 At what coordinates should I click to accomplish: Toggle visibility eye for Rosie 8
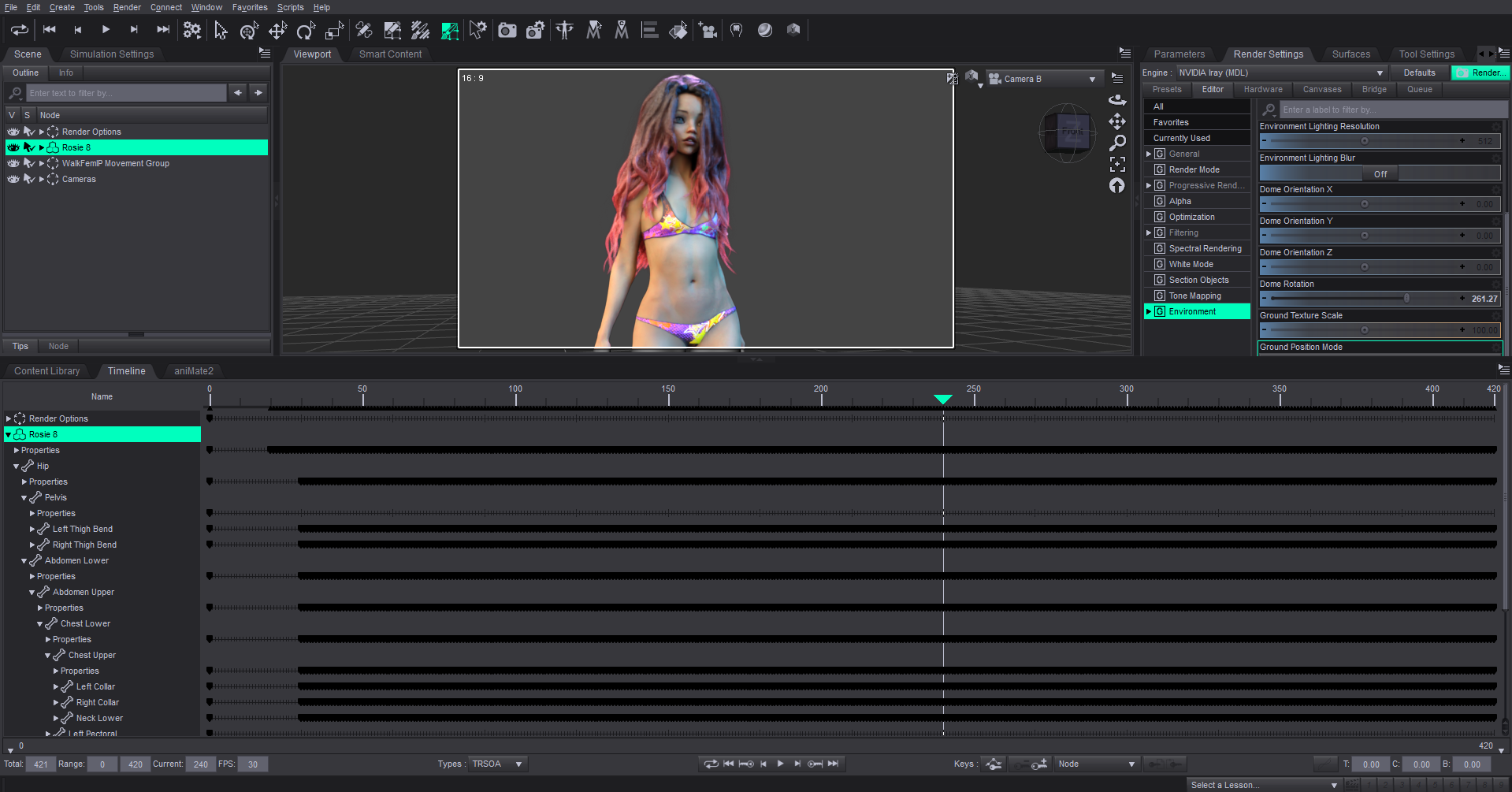(13, 147)
